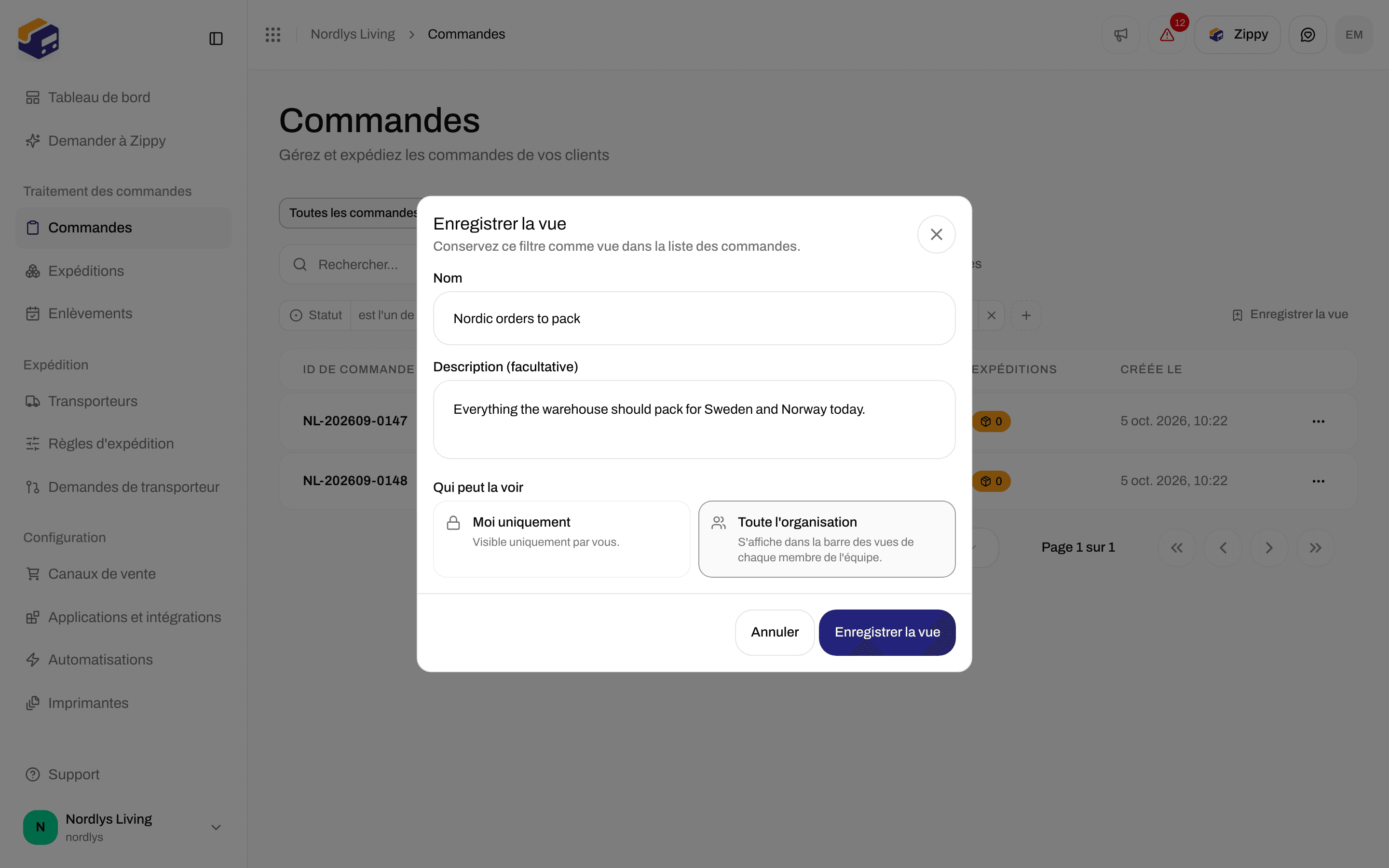The height and width of the screenshot is (868, 1389).
Task: Cancel the dialog with Annuler
Action: point(774,632)
